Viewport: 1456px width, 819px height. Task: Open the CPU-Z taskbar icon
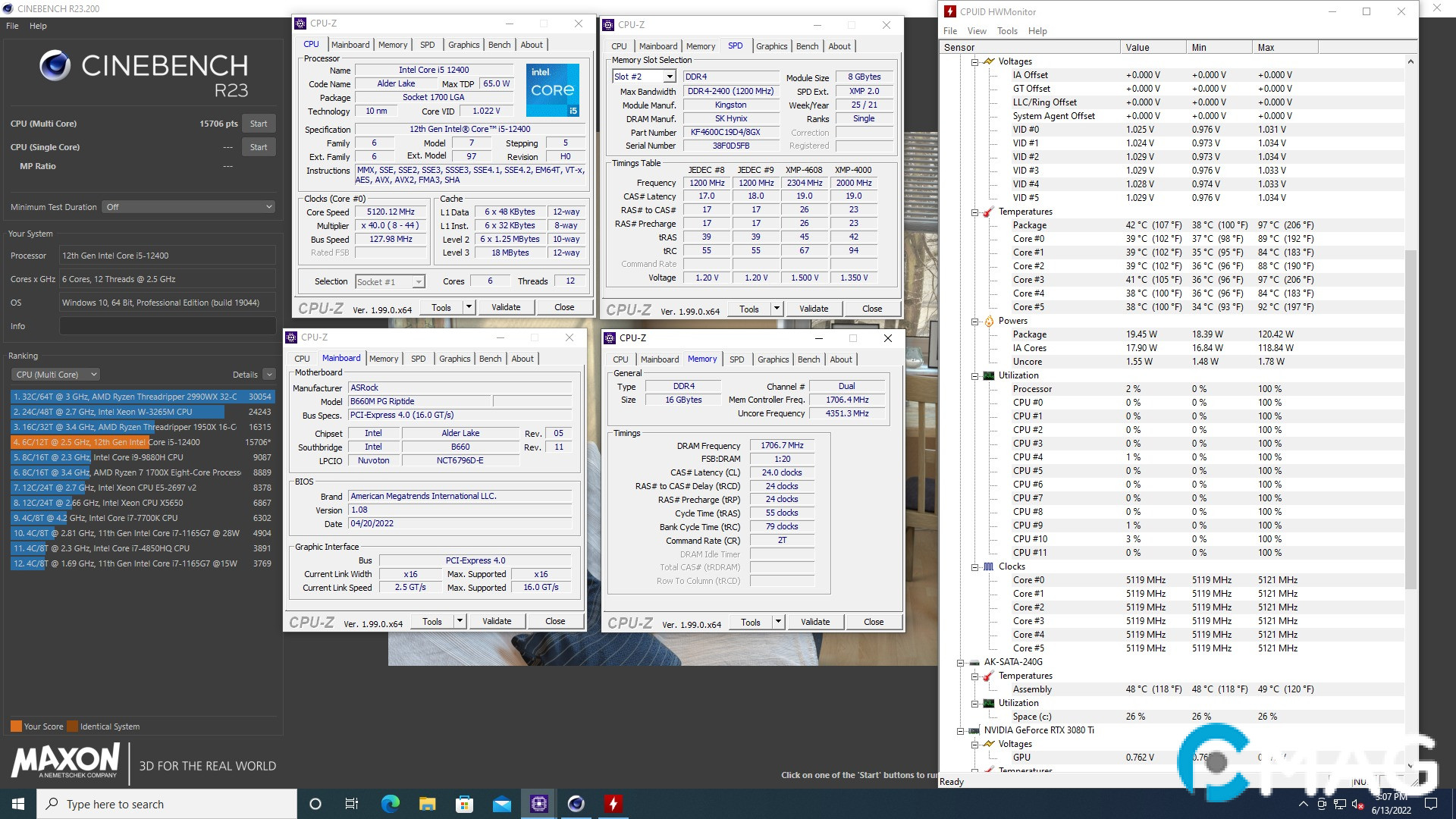tap(539, 804)
